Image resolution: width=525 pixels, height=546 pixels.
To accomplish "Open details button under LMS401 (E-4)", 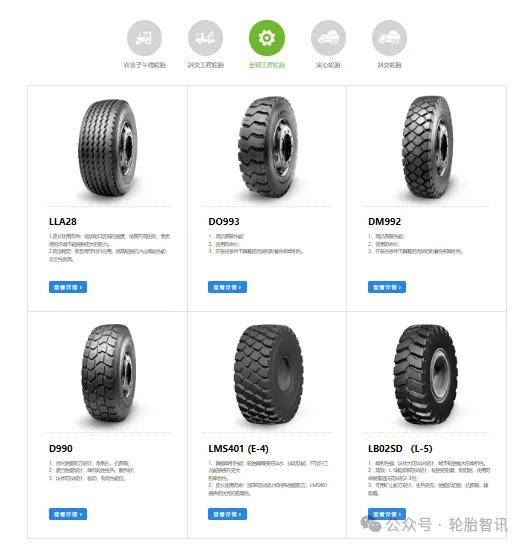I will tap(227, 514).
